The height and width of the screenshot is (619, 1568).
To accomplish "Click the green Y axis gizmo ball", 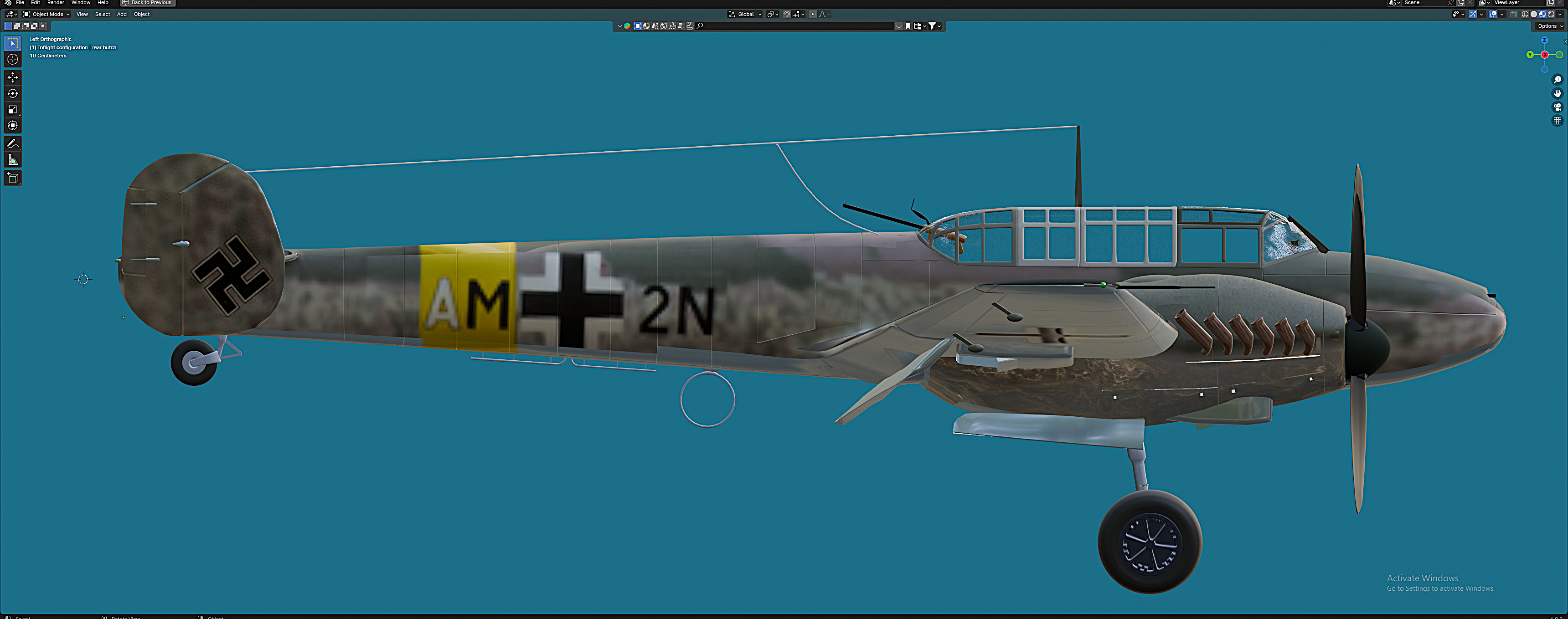I will tap(1530, 55).
